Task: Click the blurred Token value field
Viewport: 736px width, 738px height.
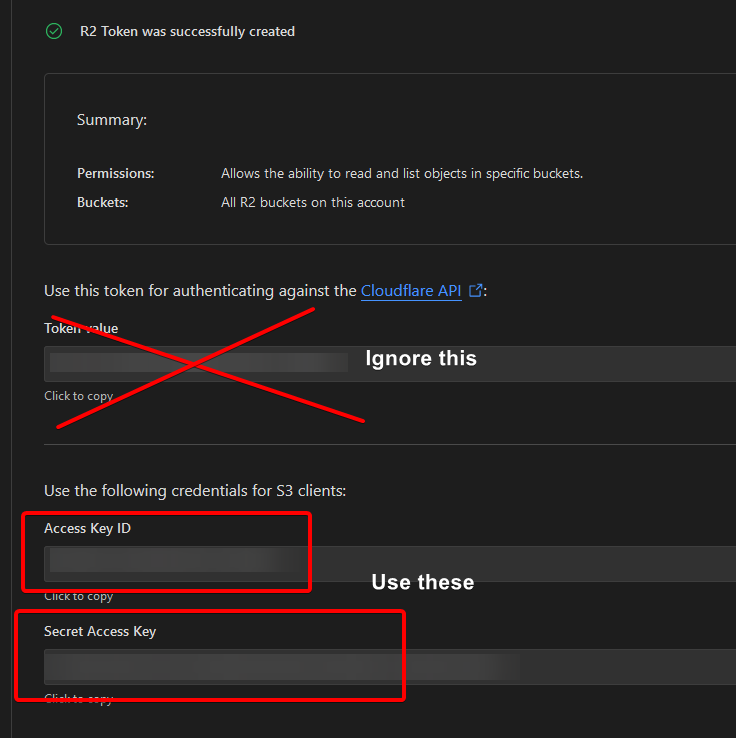Action: click(x=390, y=363)
